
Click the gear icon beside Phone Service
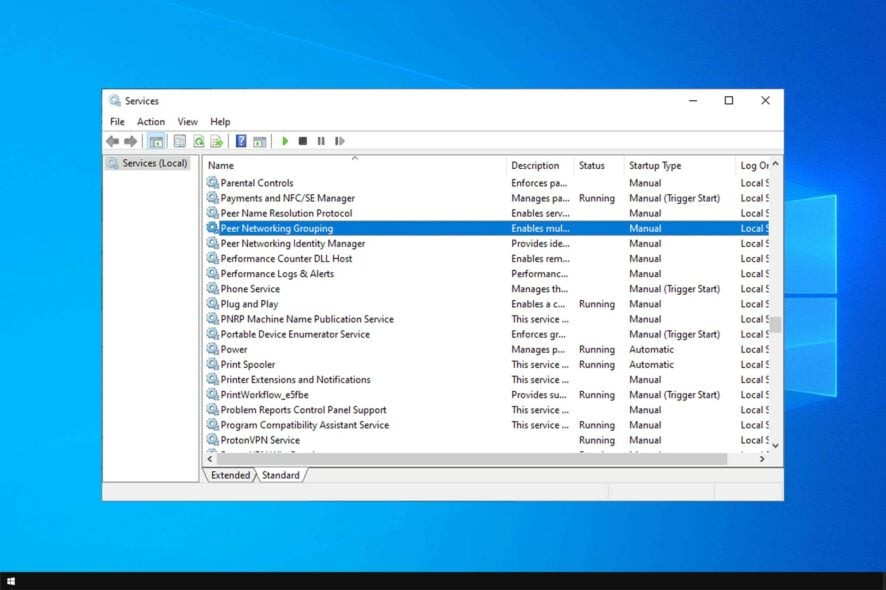(x=212, y=288)
